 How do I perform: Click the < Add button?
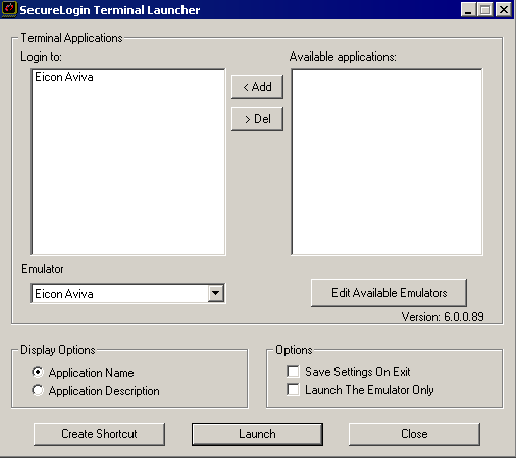257,87
